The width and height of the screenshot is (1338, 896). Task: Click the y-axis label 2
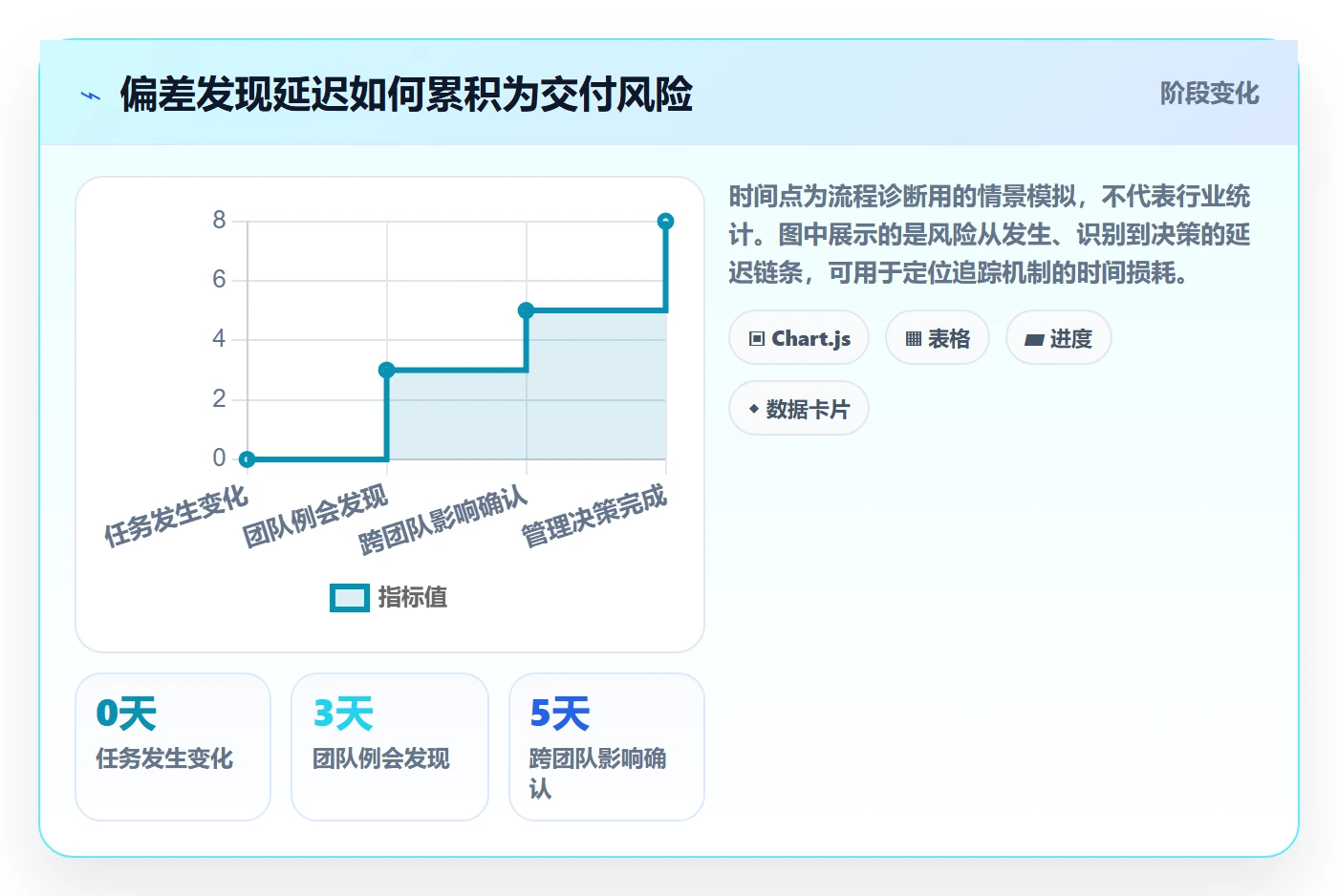[219, 398]
